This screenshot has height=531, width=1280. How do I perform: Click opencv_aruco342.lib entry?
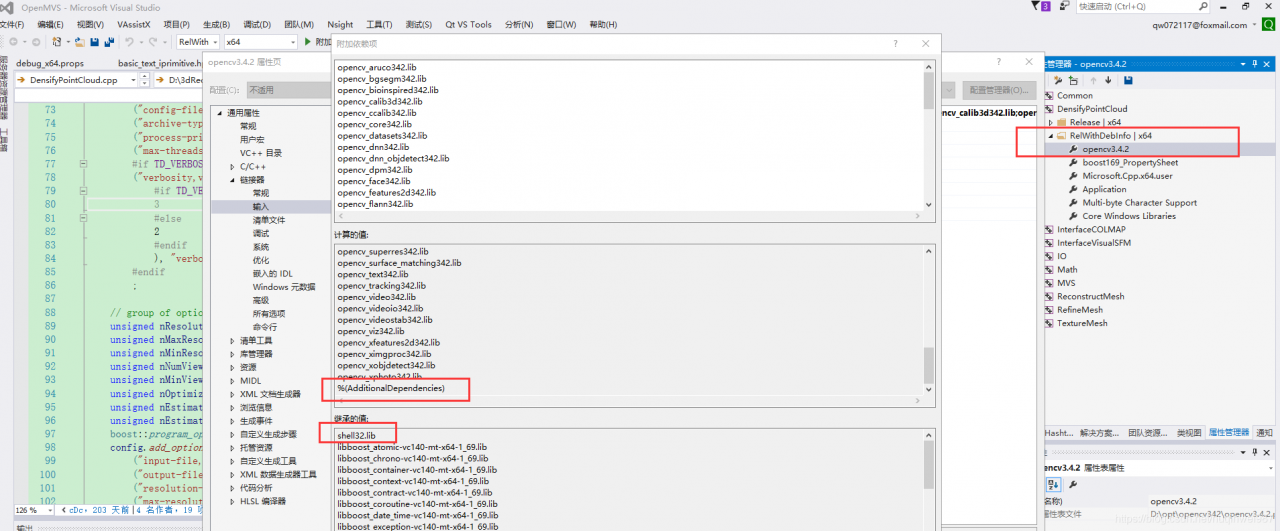[377, 67]
